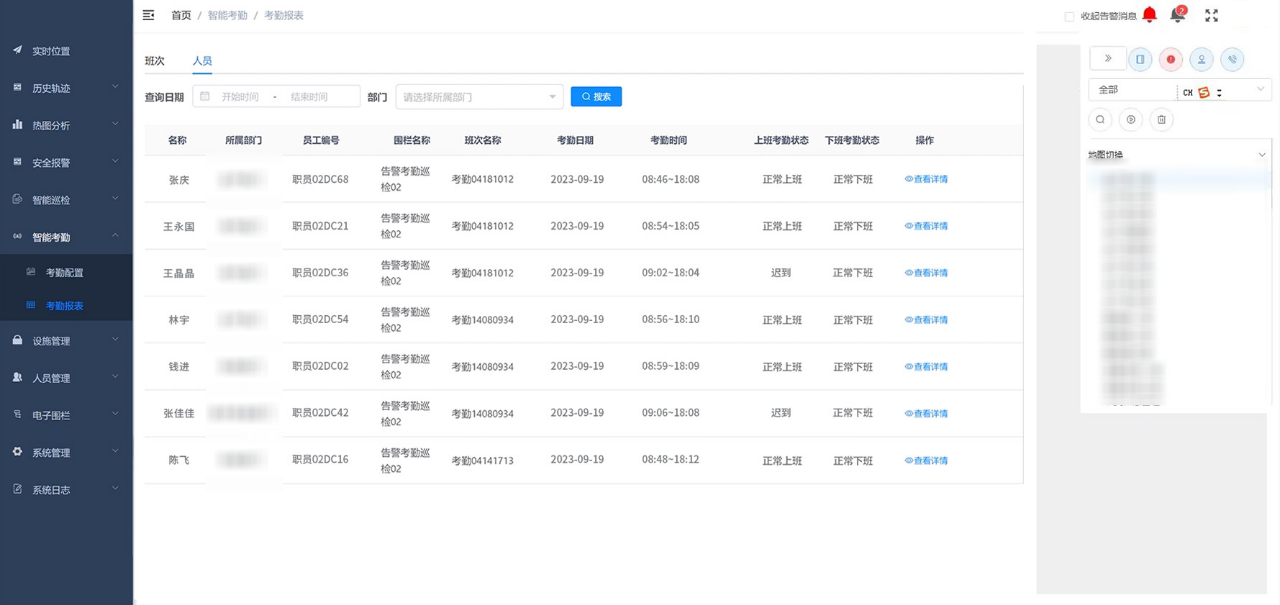Expand the 地图切换 section
The image size is (1280, 605).
coord(1261,155)
